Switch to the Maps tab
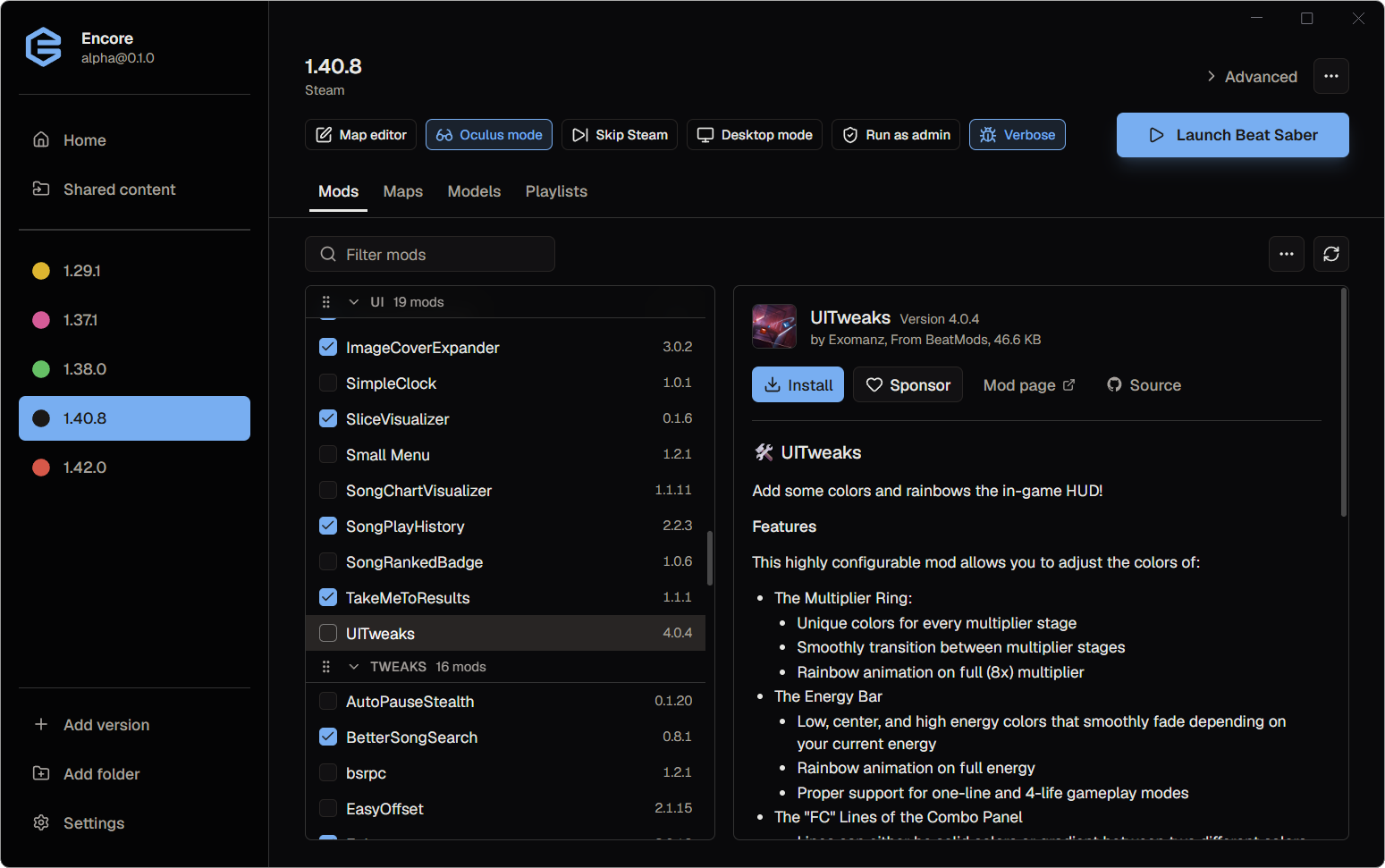This screenshot has width=1385, height=868. [x=403, y=191]
